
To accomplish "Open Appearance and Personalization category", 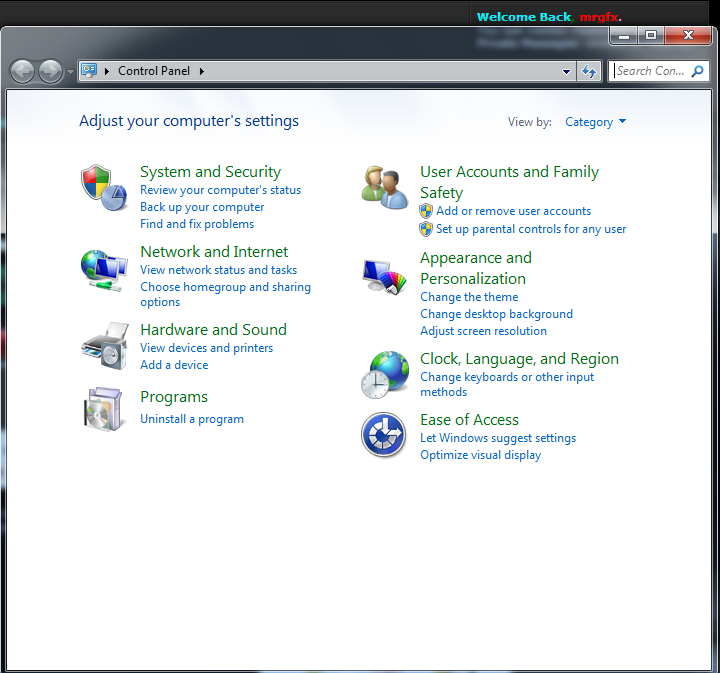I will point(476,268).
